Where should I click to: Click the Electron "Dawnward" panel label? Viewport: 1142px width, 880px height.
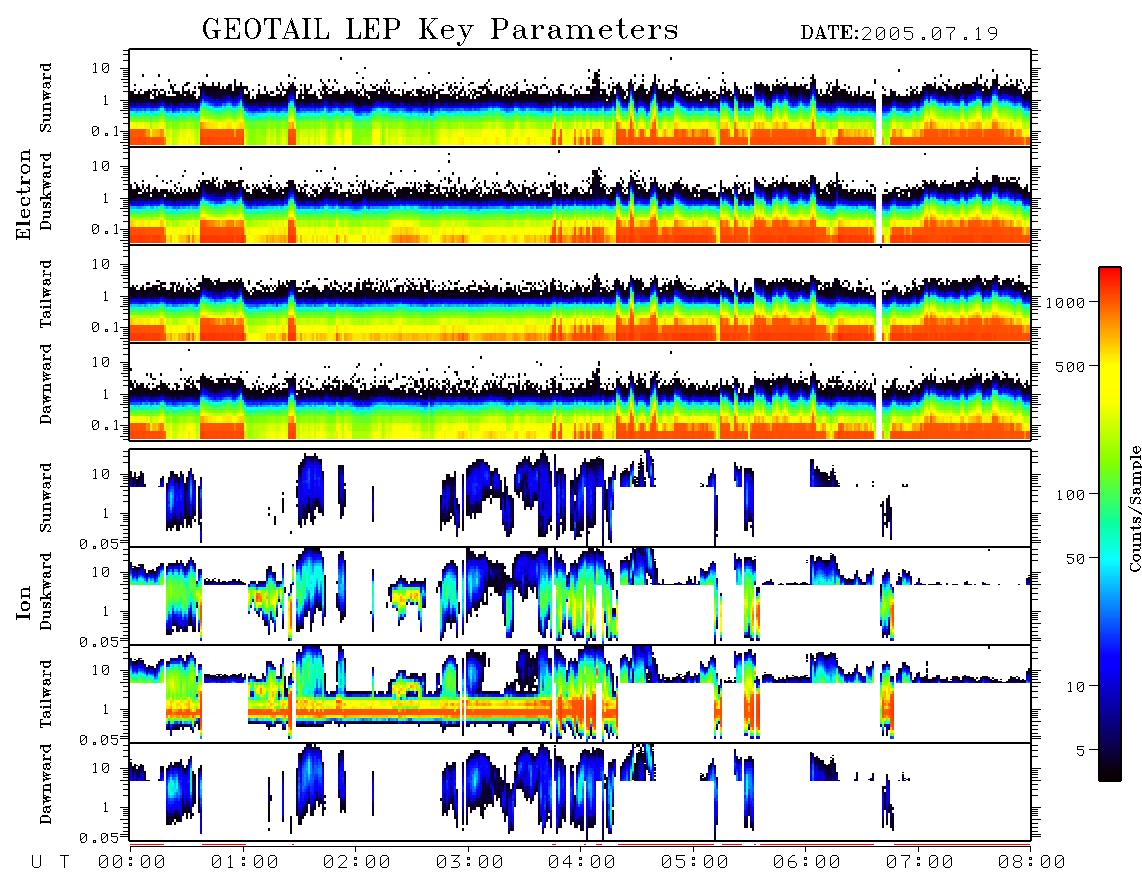coord(46,384)
